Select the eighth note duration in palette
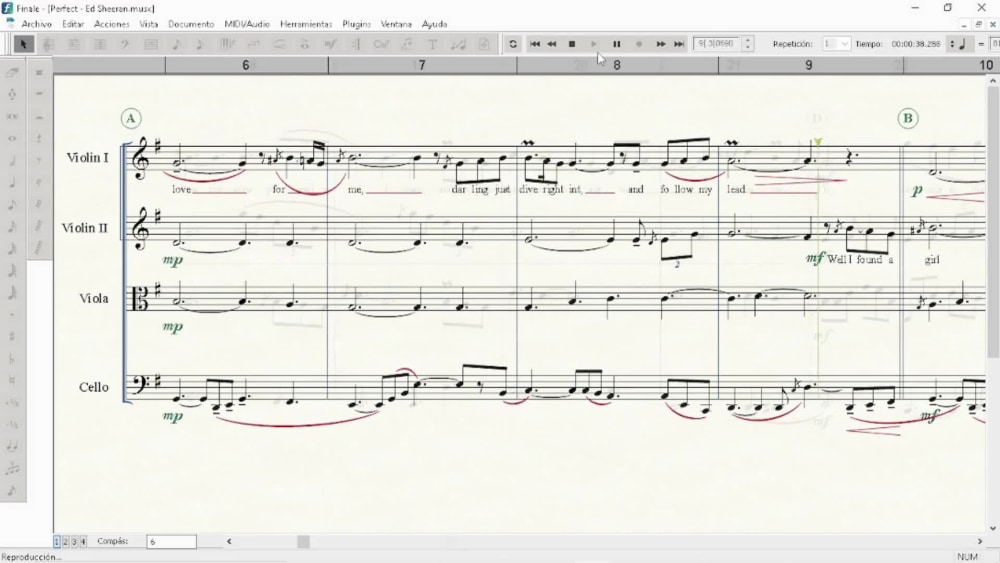The width and height of the screenshot is (1000, 563). pos(12,205)
